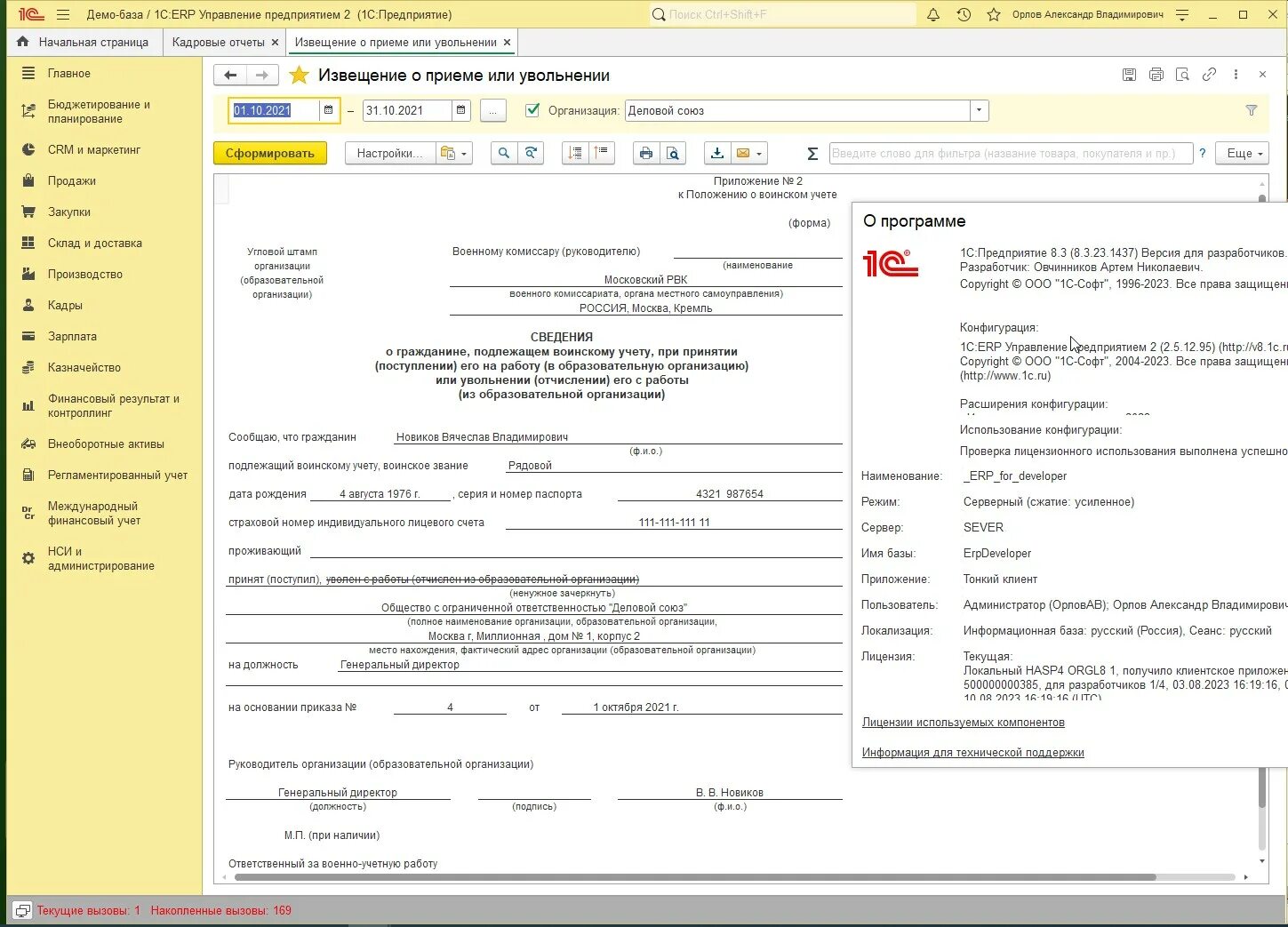Save report with download icon
1288x927 pixels.
(716, 153)
